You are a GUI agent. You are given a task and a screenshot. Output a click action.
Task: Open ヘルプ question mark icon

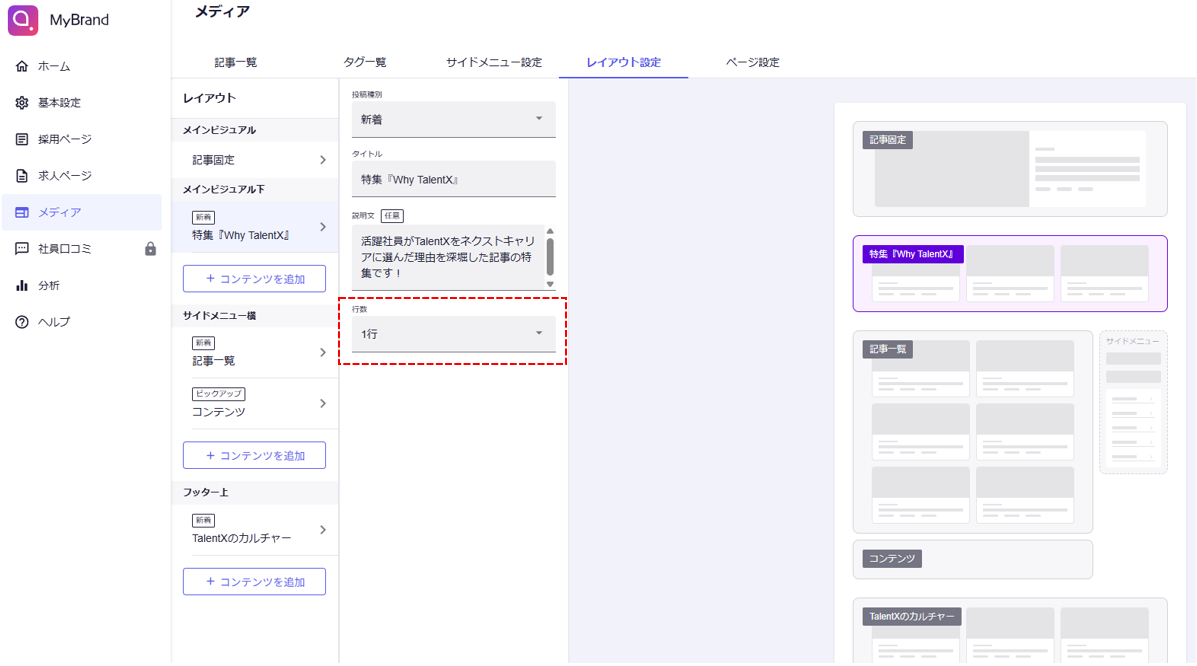(x=22, y=322)
